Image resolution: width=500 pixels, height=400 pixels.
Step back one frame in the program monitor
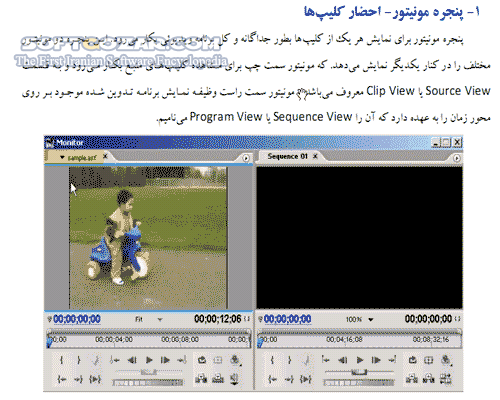click(x=343, y=360)
